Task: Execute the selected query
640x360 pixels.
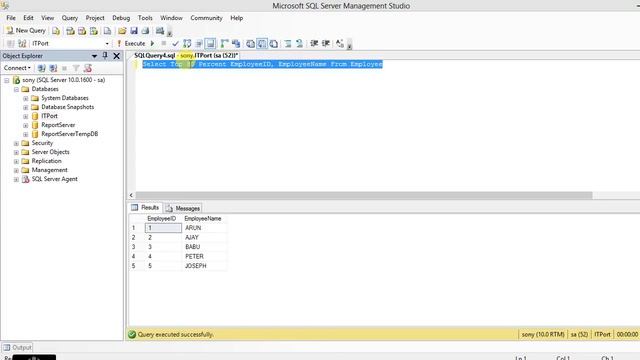Action: tap(131, 43)
